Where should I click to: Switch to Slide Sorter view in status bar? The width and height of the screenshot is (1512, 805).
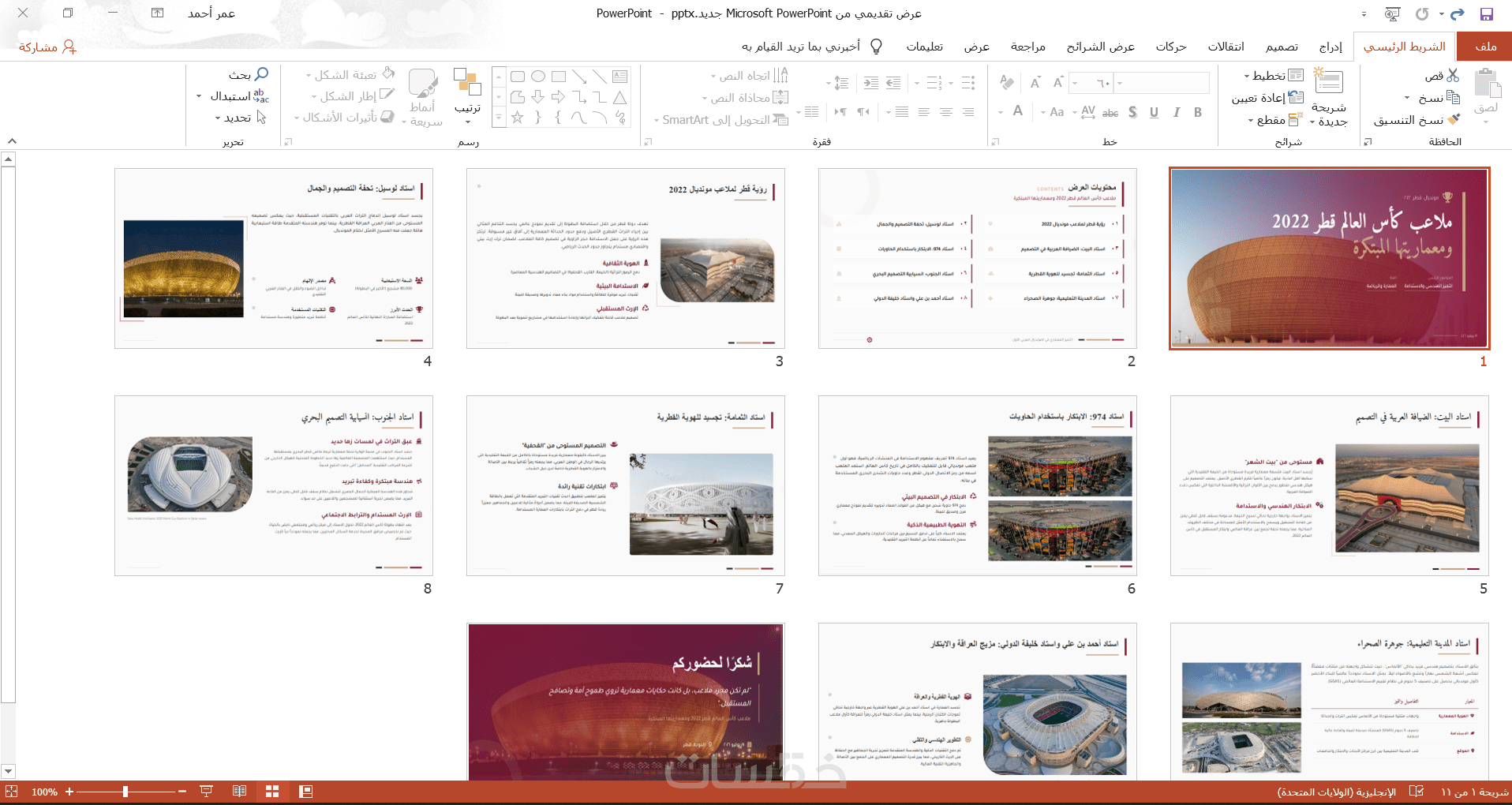point(272,792)
